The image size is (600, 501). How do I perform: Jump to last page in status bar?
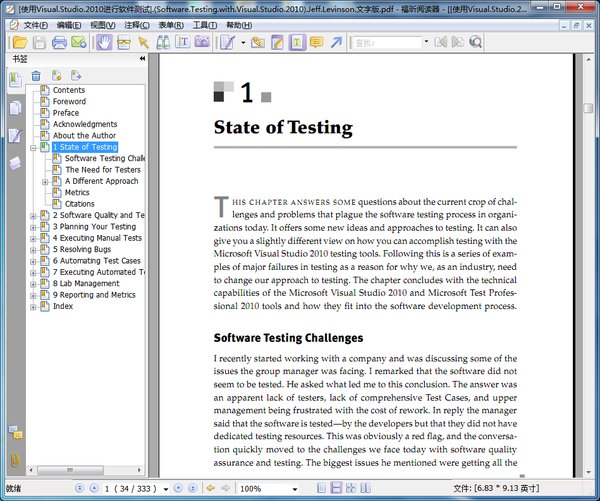coord(193,488)
